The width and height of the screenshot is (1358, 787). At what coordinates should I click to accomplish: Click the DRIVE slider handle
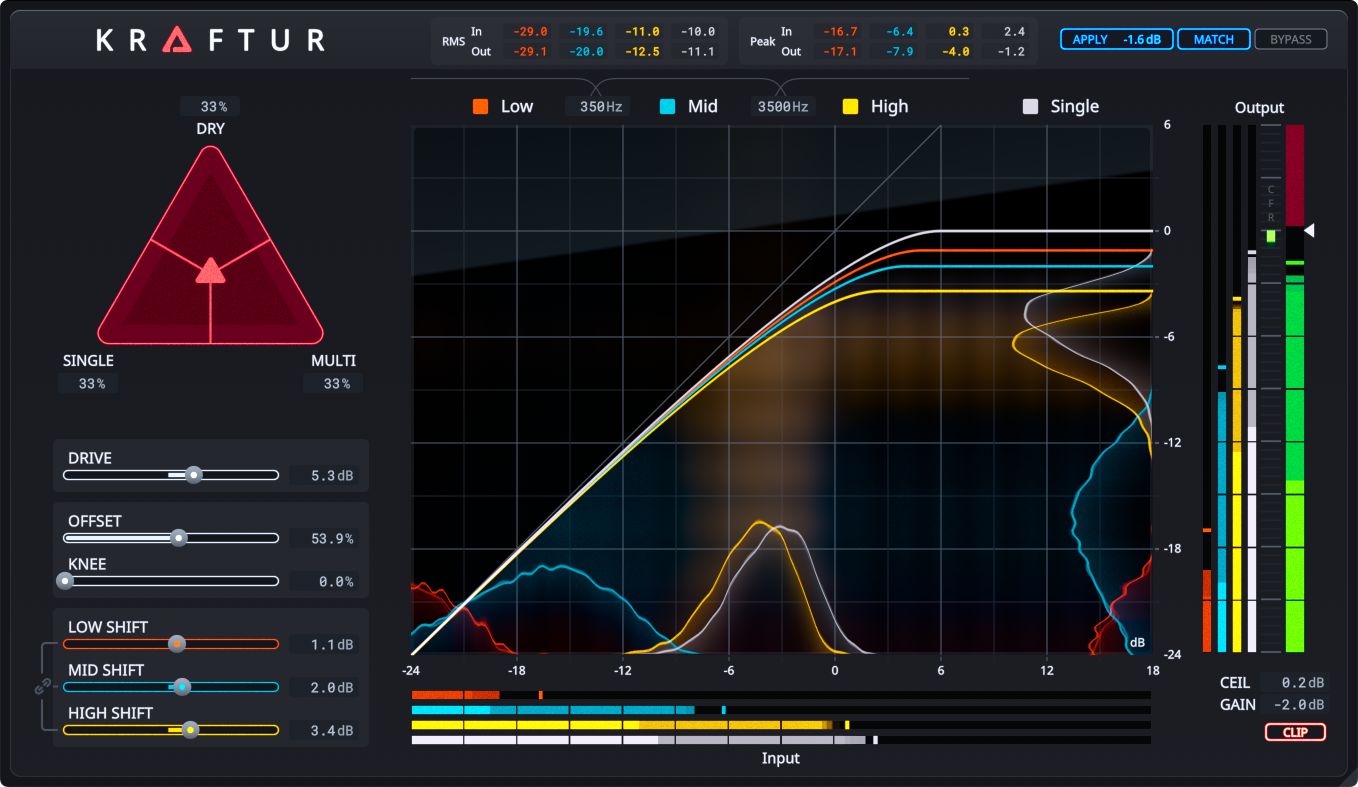click(194, 475)
